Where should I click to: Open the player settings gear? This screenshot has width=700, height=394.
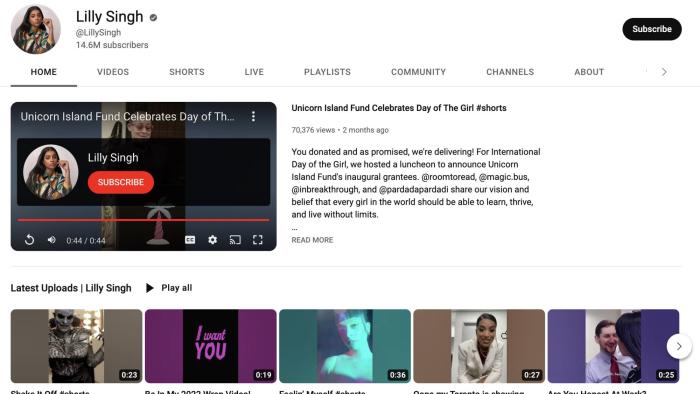pyautogui.click(x=212, y=240)
